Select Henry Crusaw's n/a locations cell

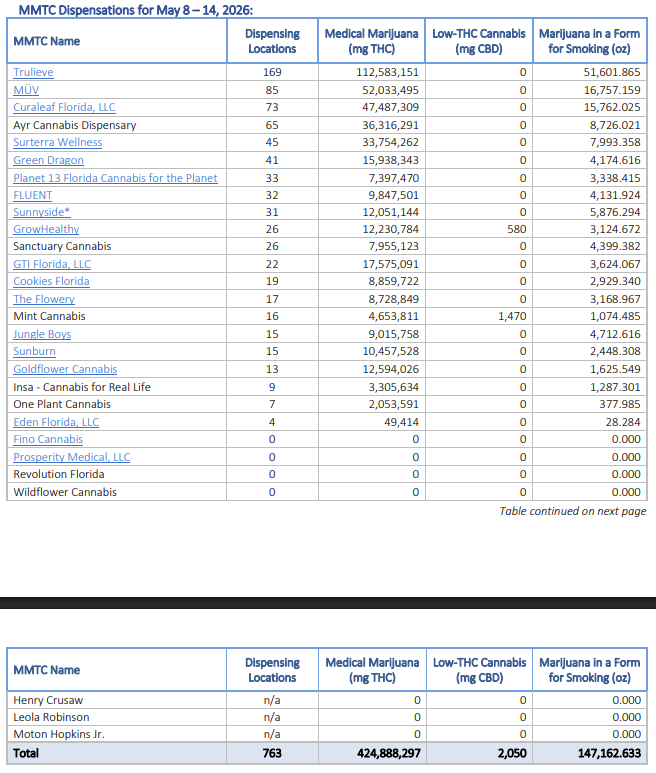272,700
